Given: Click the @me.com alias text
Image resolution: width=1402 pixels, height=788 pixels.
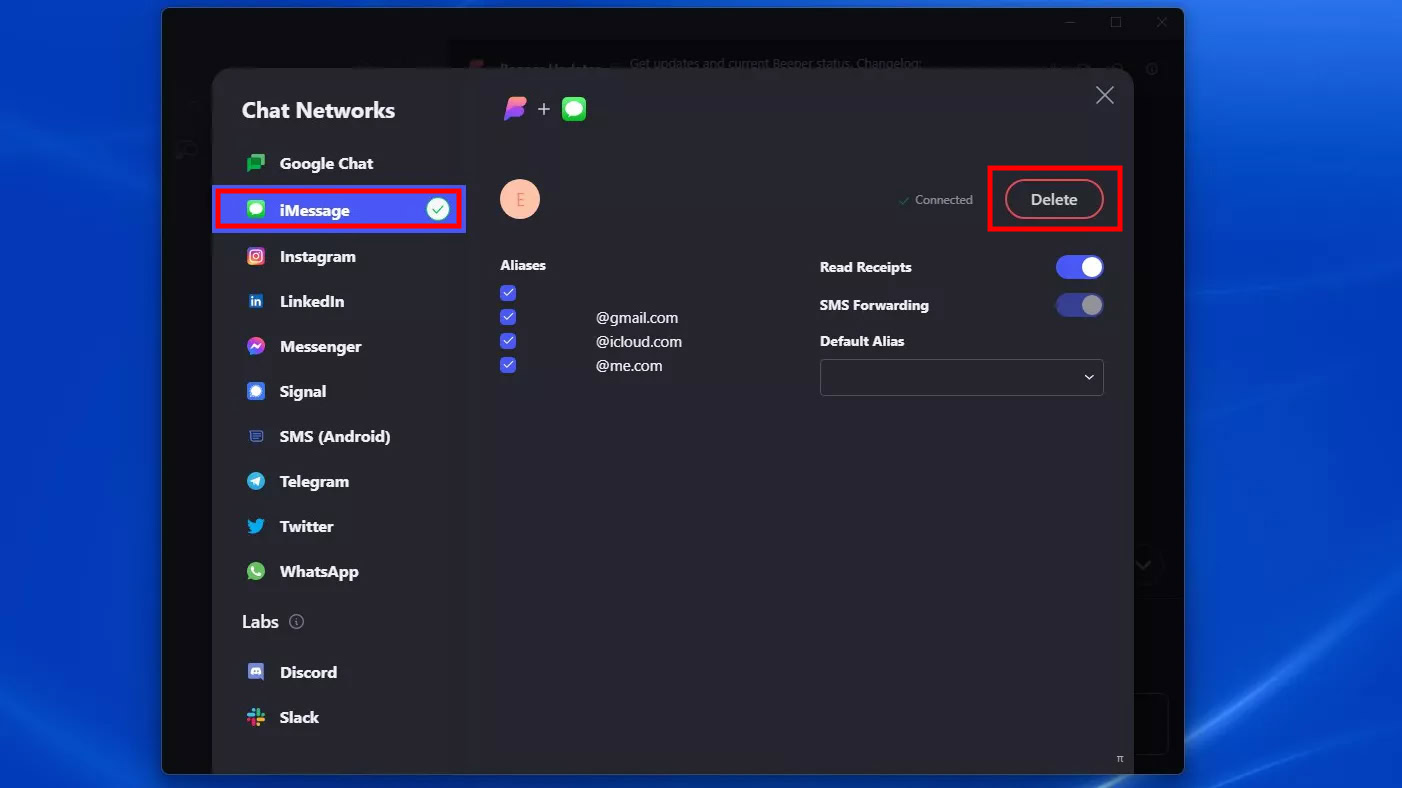Looking at the screenshot, I should click(629, 366).
